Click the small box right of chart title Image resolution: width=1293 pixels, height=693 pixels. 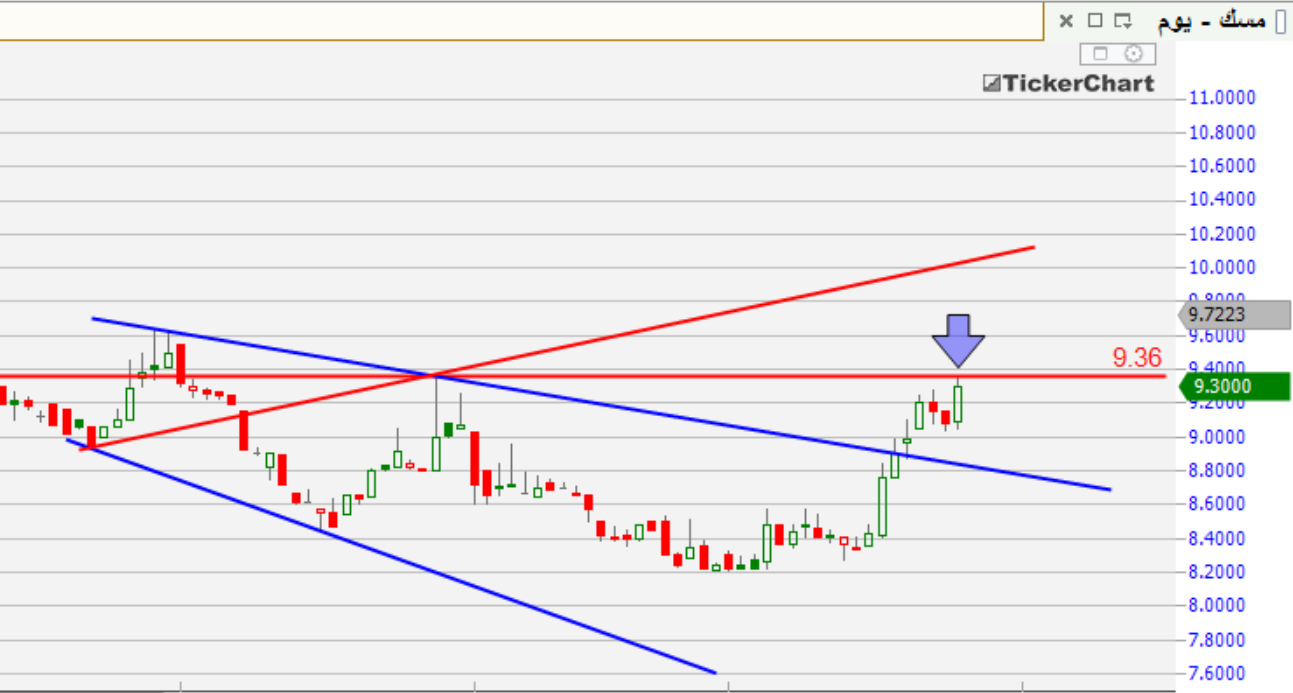point(1281,21)
